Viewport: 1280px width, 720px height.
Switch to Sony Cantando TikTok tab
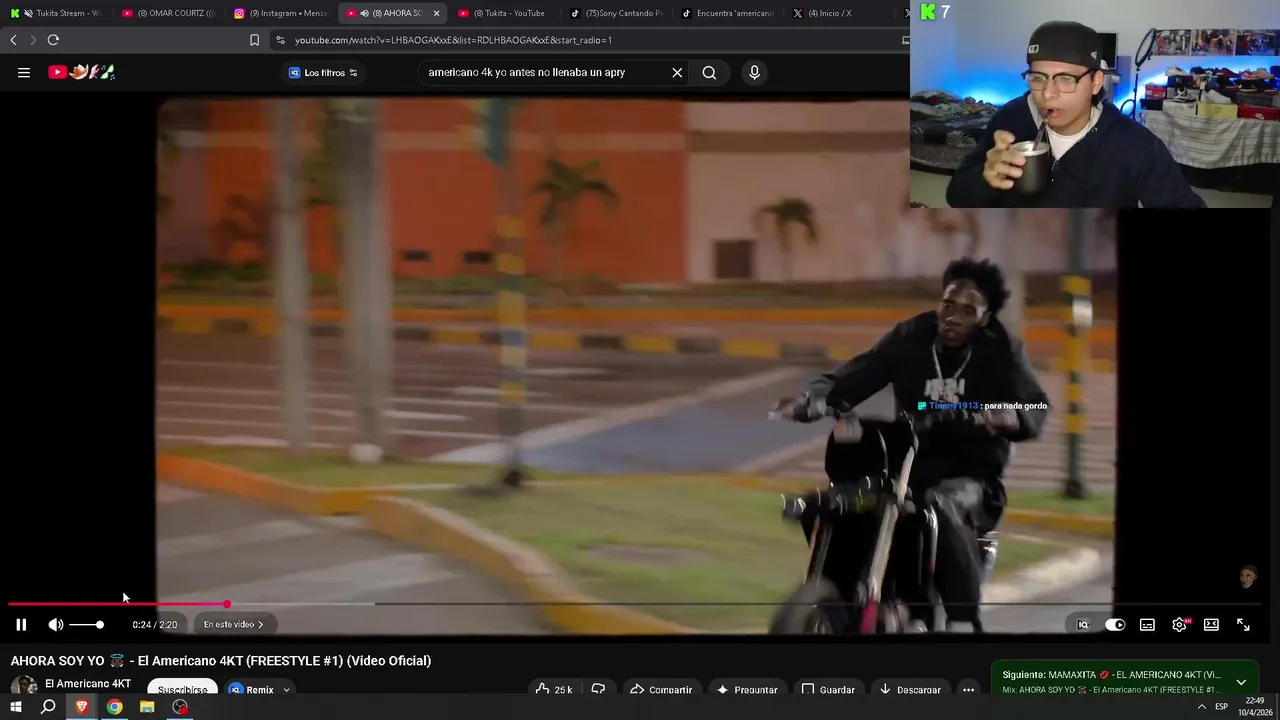pyautogui.click(x=617, y=13)
